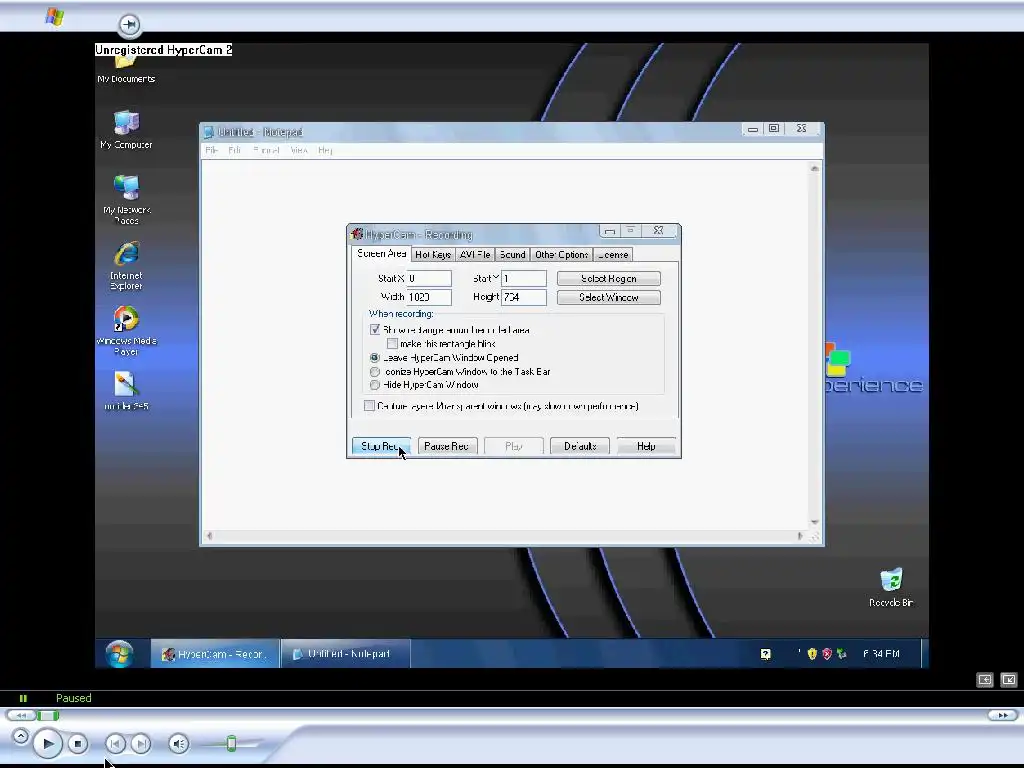1024x768 pixels.
Task: Click the Stop Rec. button
Action: coord(381,446)
